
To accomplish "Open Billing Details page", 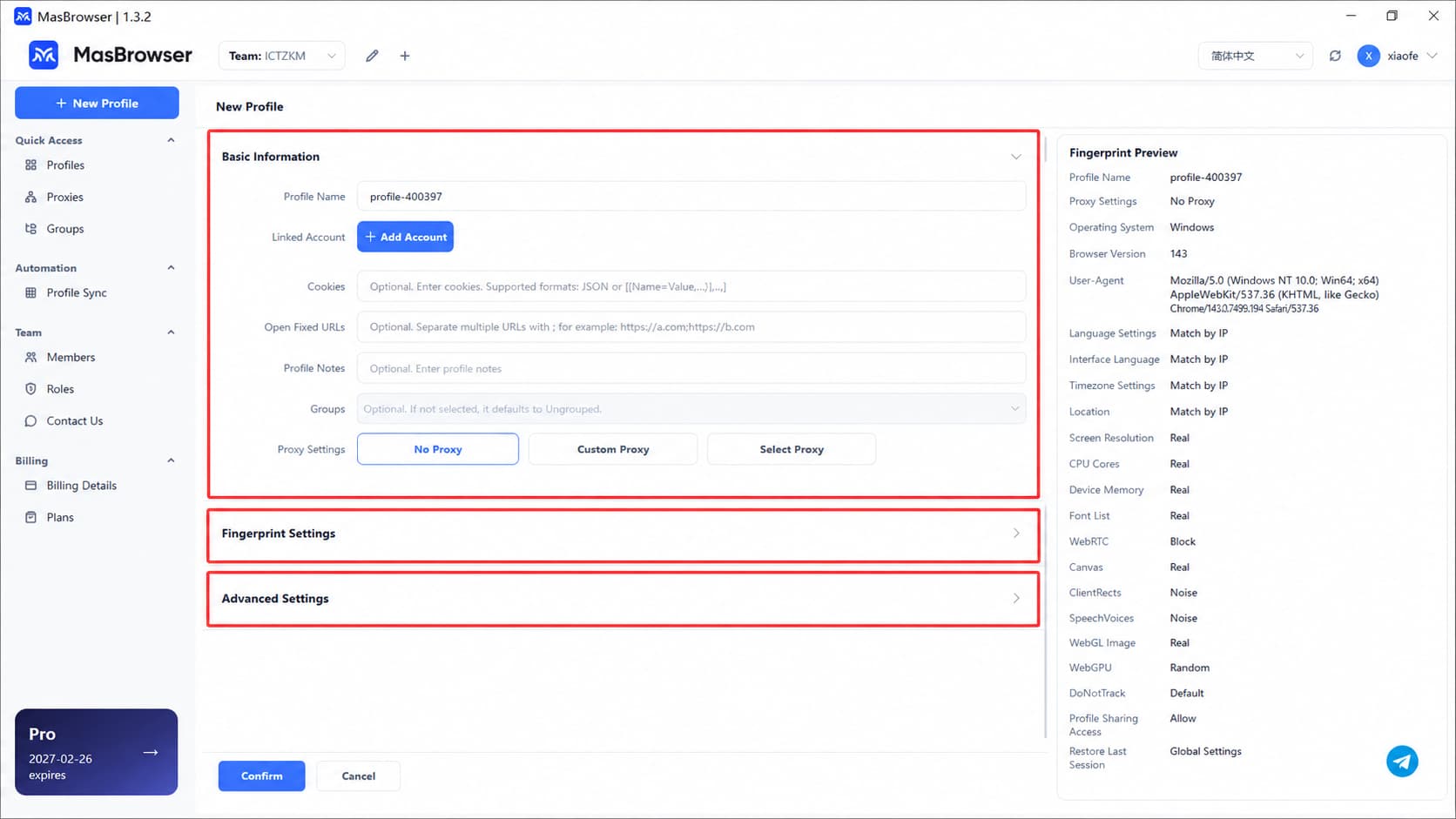I will [82, 486].
